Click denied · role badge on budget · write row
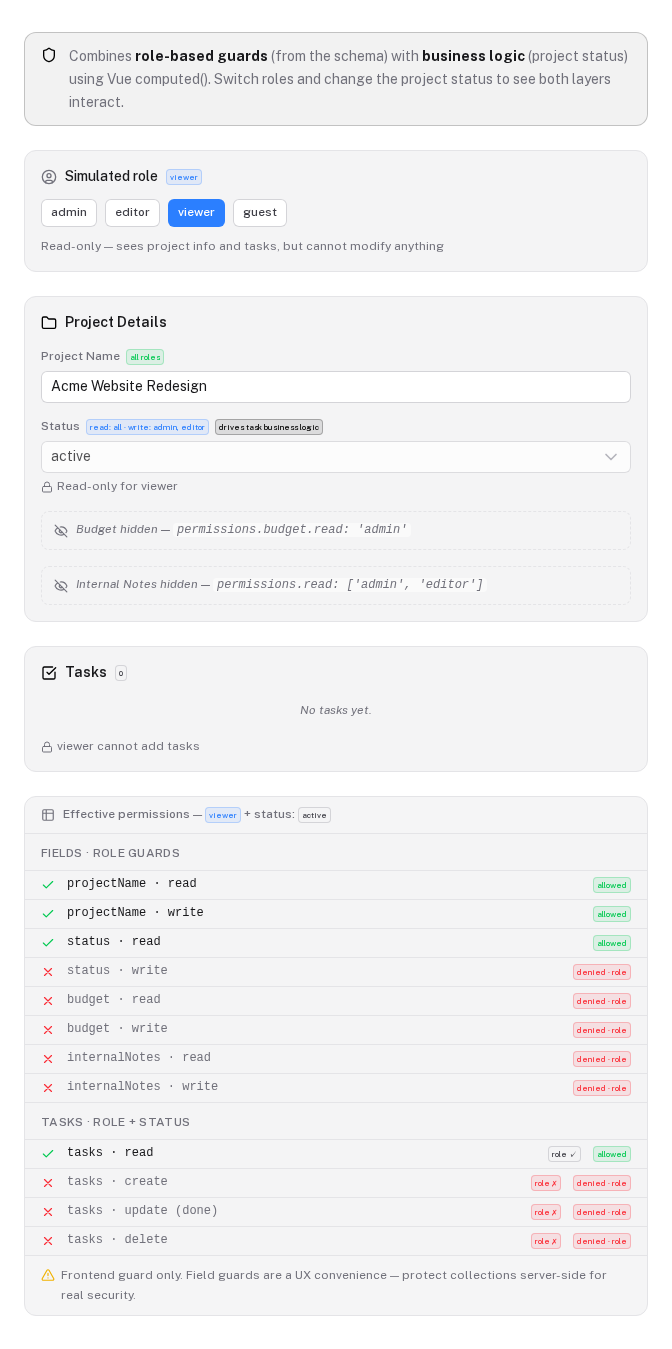 tap(602, 1030)
